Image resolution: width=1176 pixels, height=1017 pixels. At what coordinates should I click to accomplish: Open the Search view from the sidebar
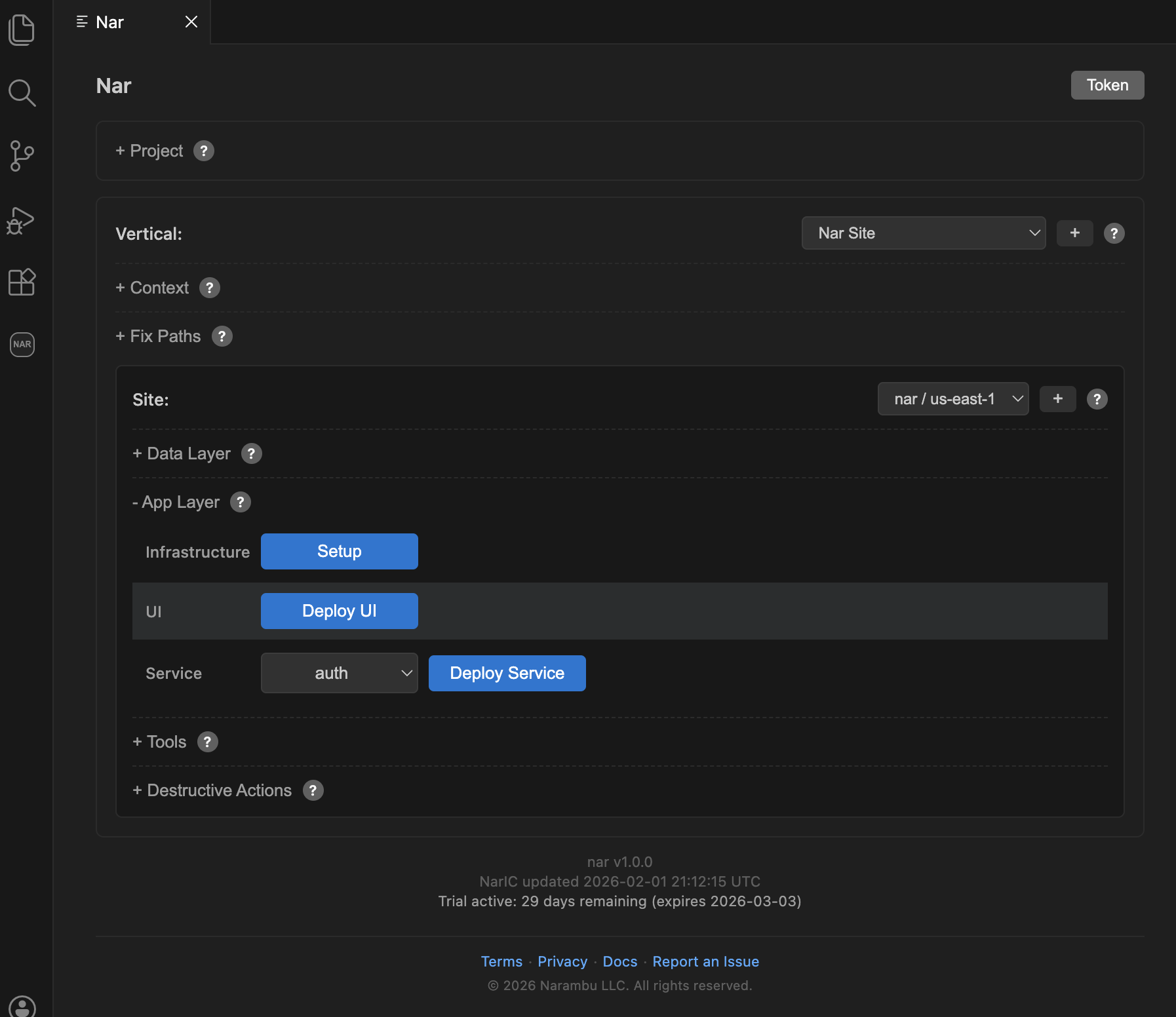22,92
